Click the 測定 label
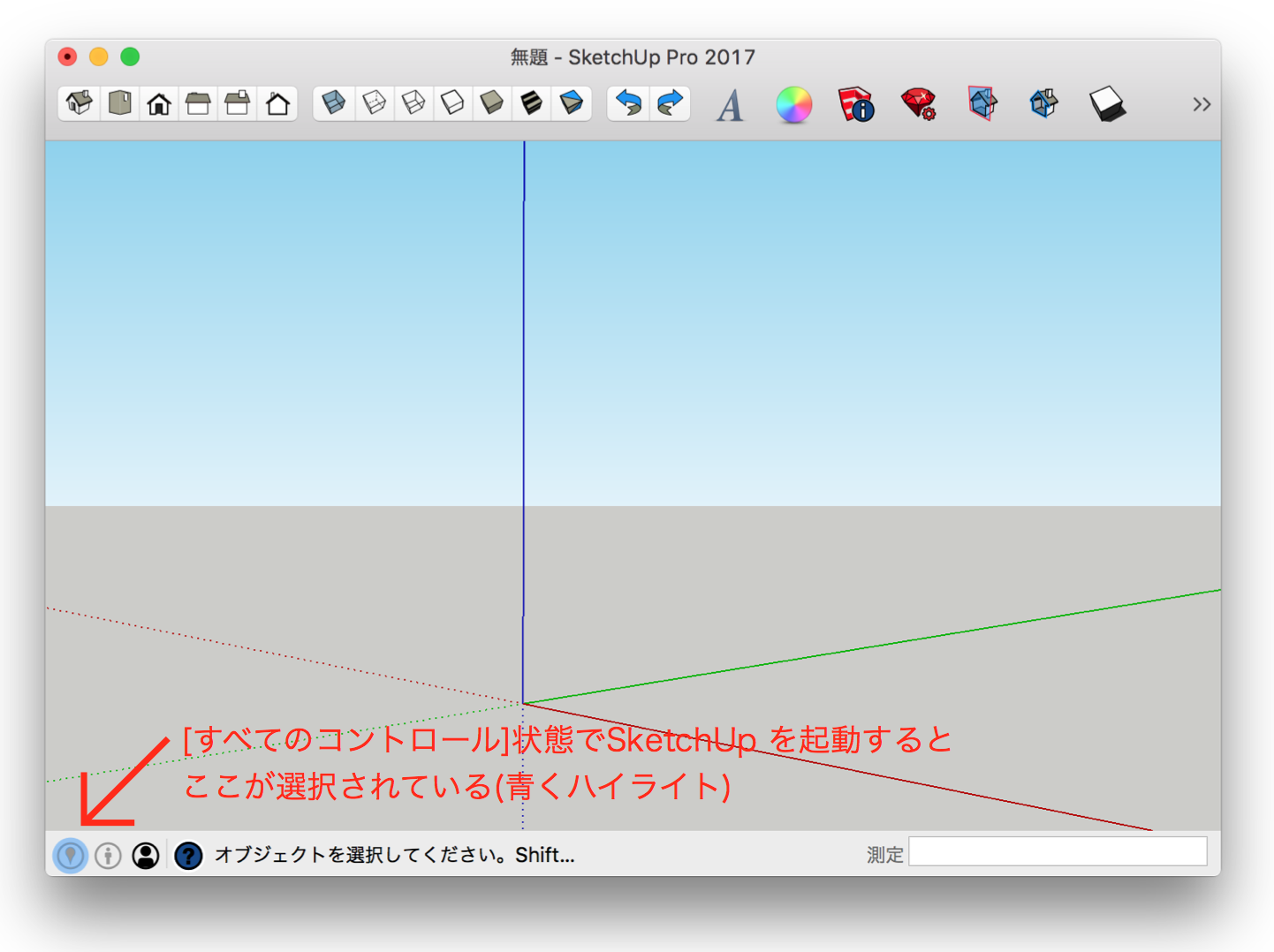Image resolution: width=1274 pixels, height=952 pixels. tap(884, 855)
